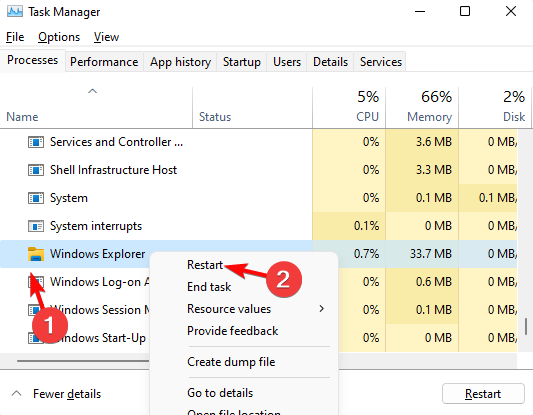The image size is (533, 415).
Task: Click the Restart button at bottom right
Action: (483, 394)
